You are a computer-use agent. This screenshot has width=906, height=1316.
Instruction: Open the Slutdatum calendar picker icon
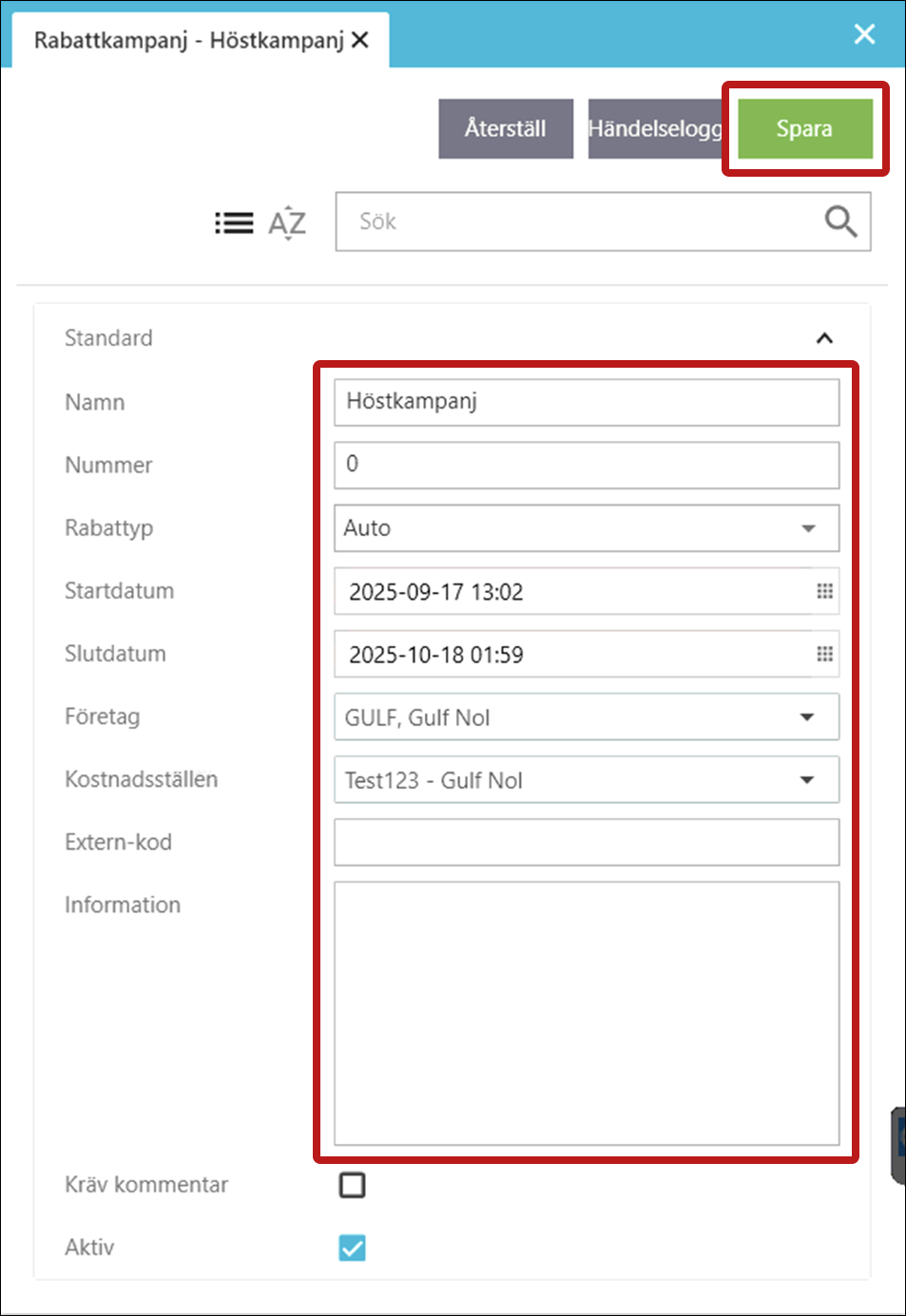point(824,654)
